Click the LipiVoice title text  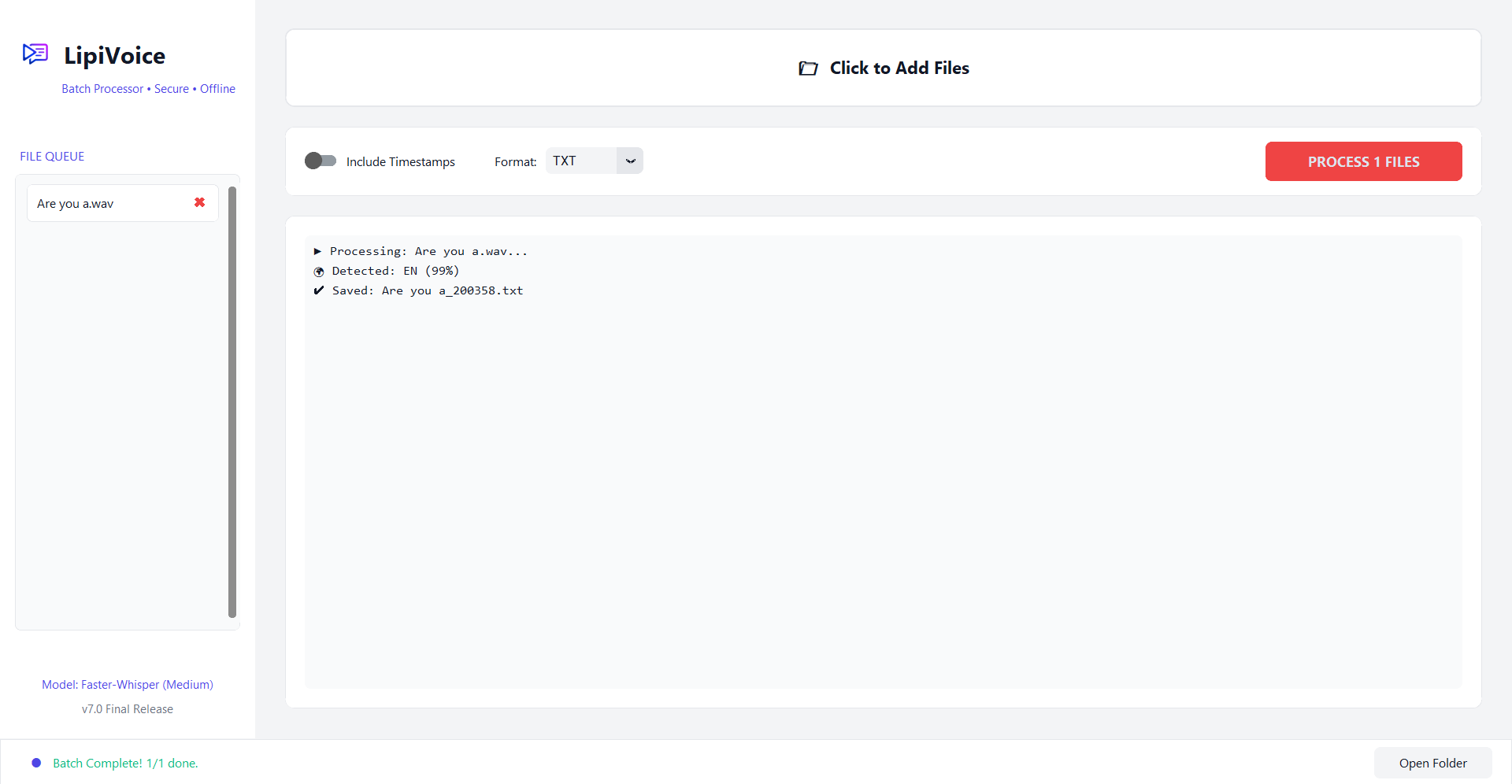click(x=115, y=55)
